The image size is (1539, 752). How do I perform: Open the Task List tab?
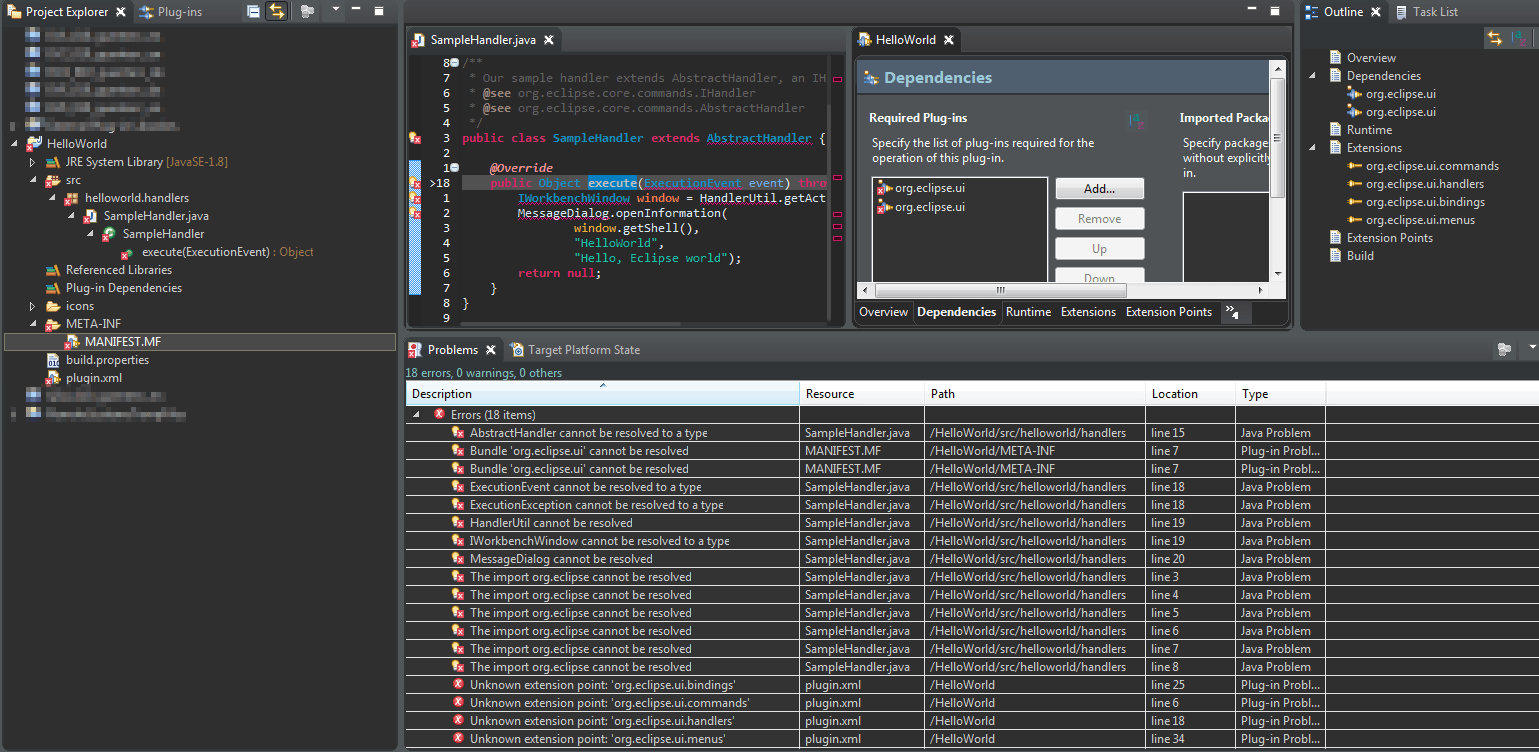click(x=1426, y=12)
